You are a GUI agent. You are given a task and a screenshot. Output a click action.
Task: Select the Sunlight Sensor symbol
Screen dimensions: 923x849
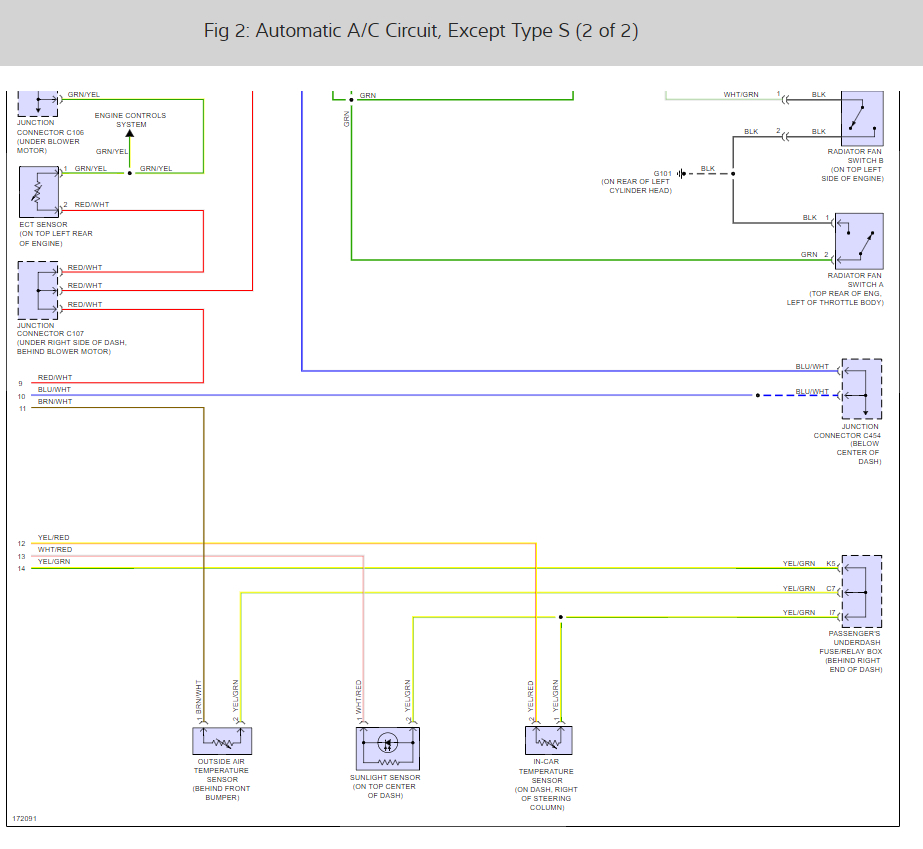(x=387, y=748)
